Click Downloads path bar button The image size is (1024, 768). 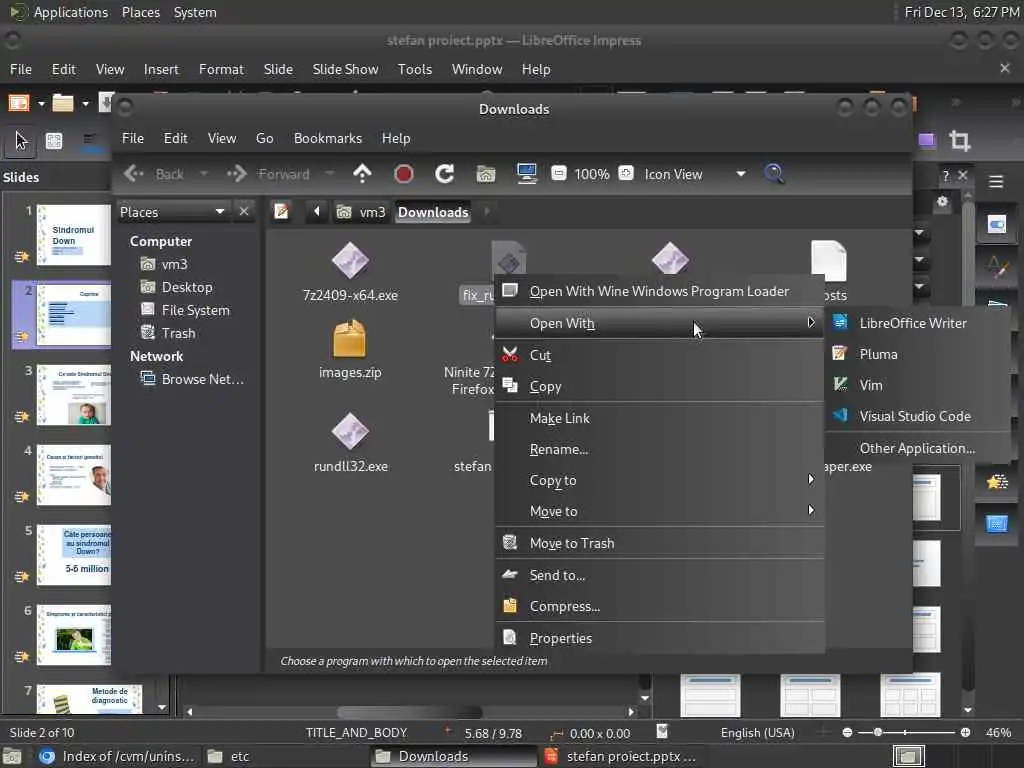433,212
